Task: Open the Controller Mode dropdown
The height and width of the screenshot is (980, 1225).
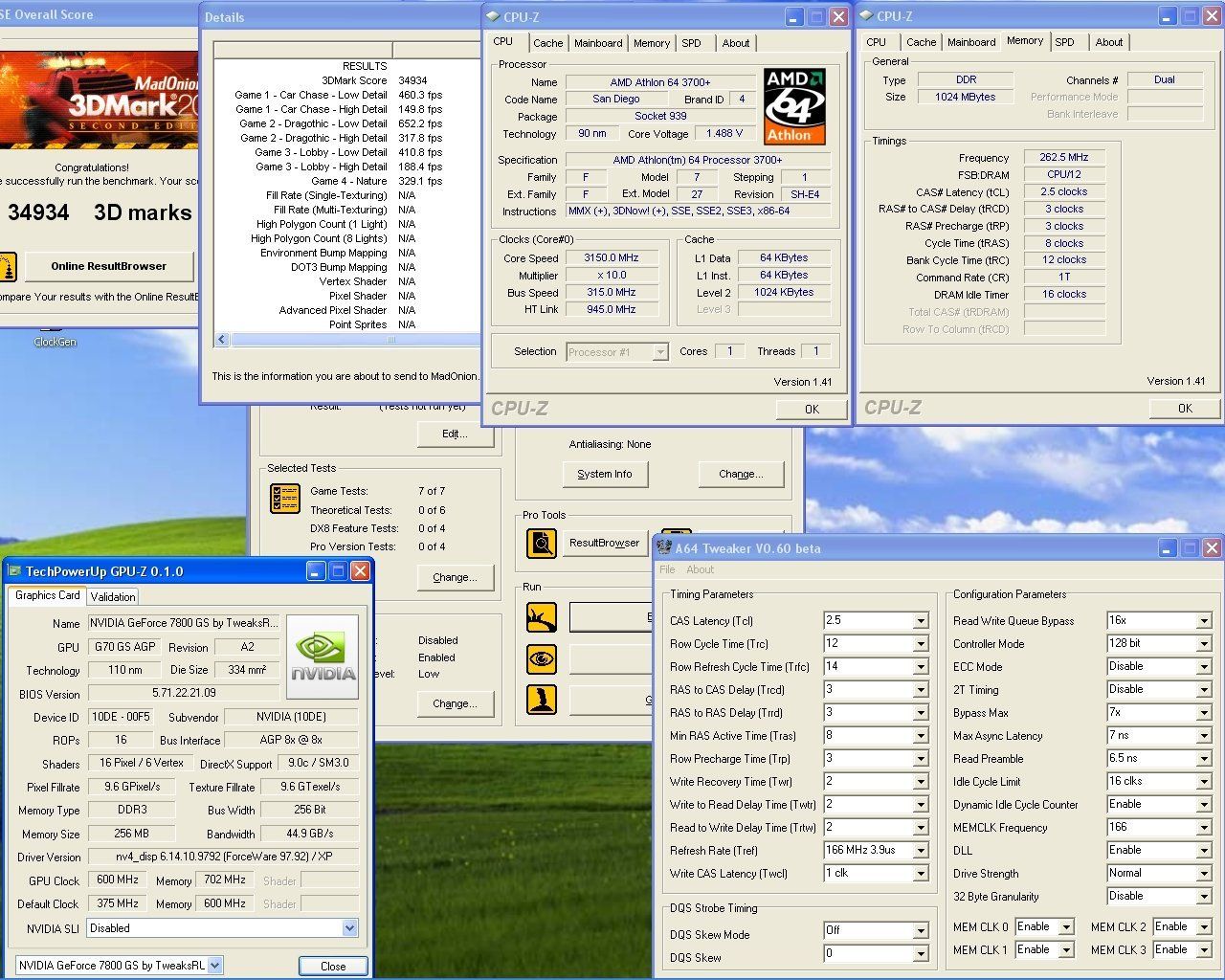Action: (x=1204, y=644)
